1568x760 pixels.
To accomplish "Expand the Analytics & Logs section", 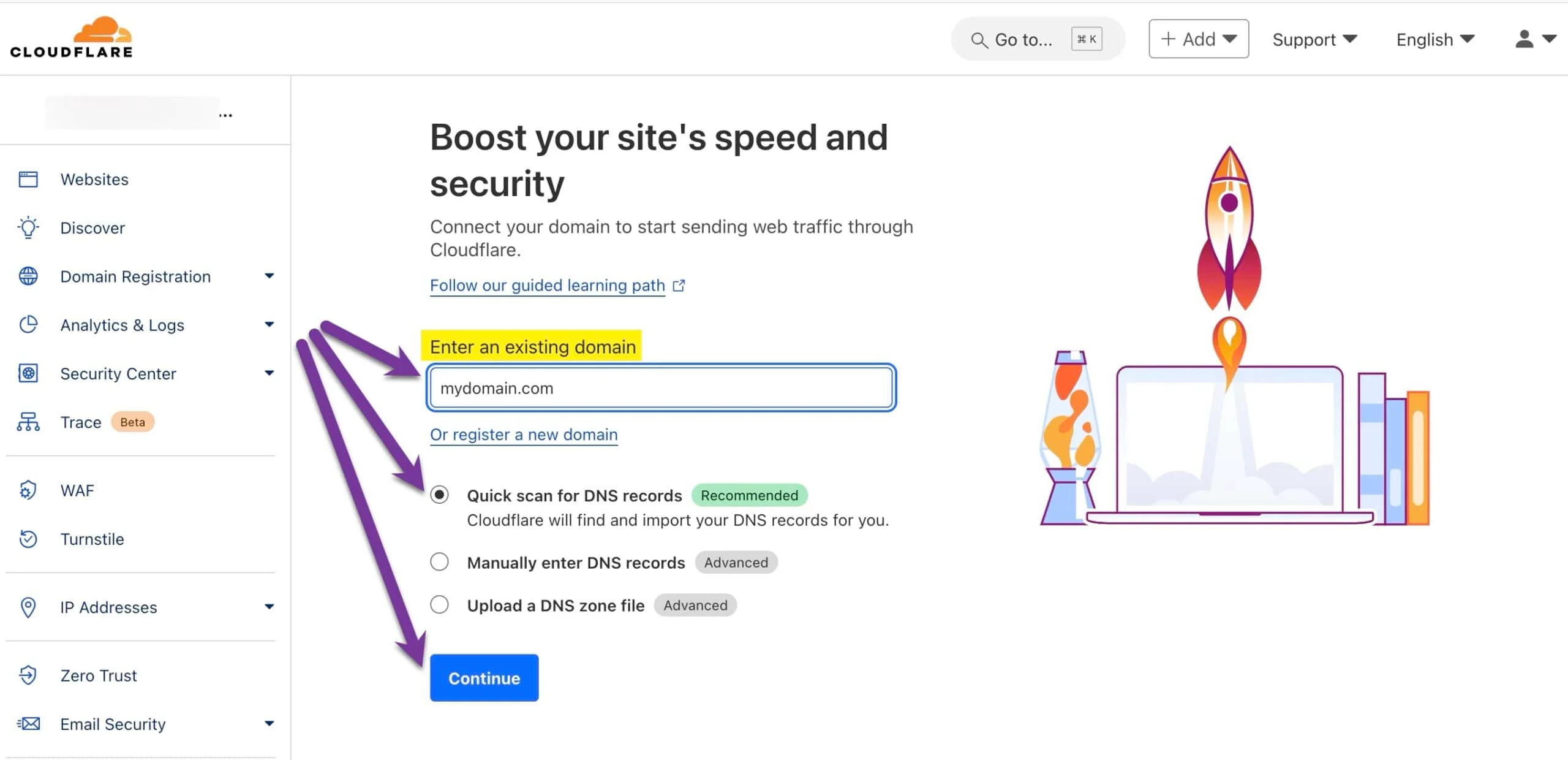I will point(269,325).
